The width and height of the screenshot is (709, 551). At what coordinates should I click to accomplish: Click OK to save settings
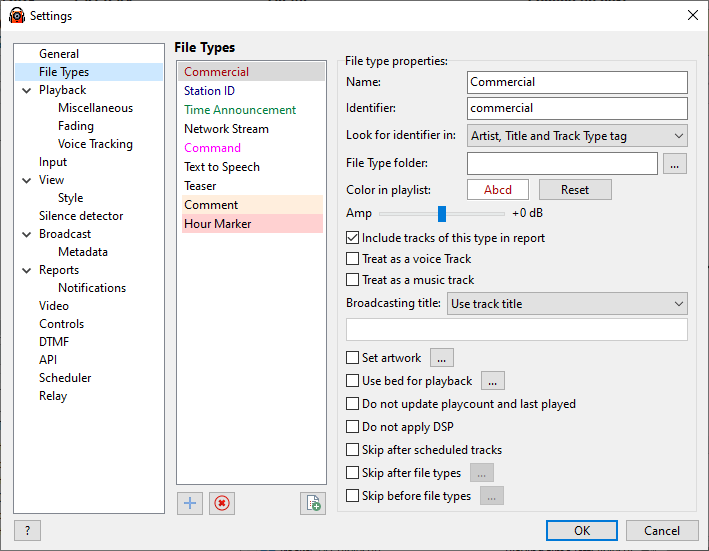[x=581, y=530]
